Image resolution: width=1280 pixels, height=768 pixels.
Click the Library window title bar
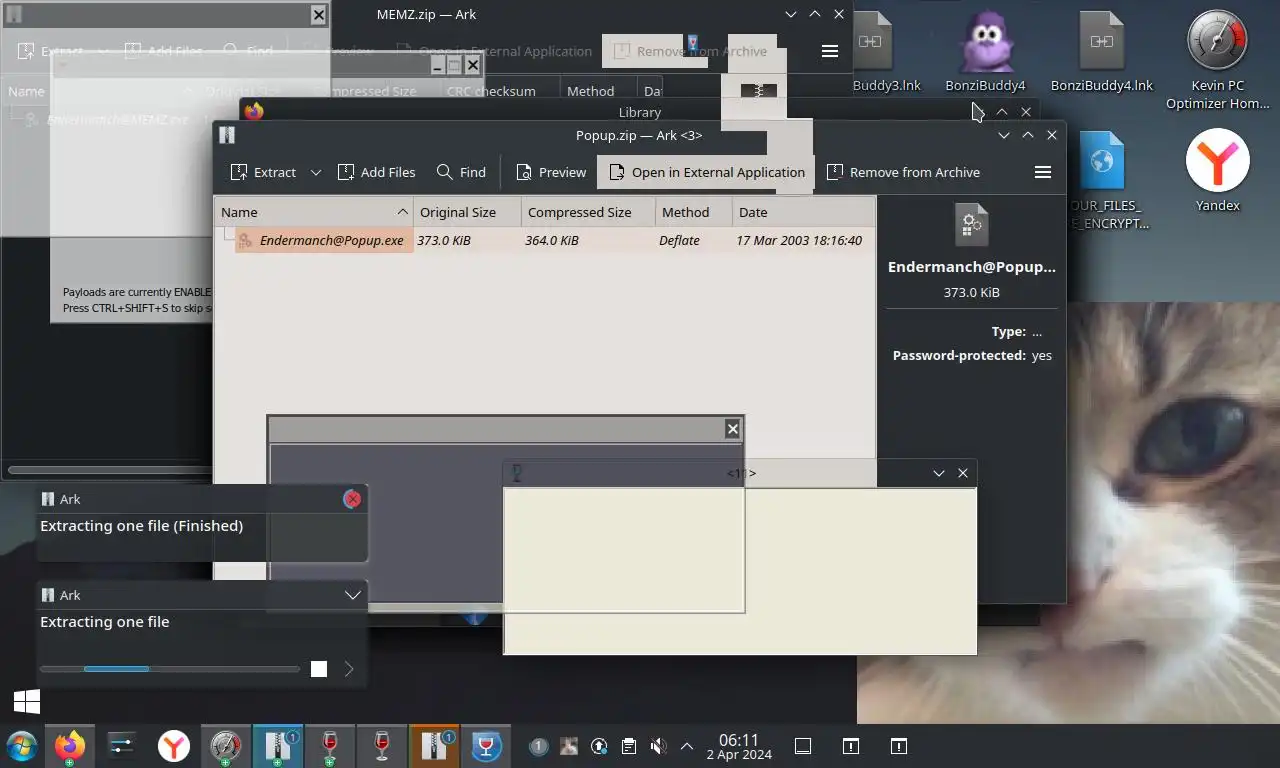[x=640, y=112]
